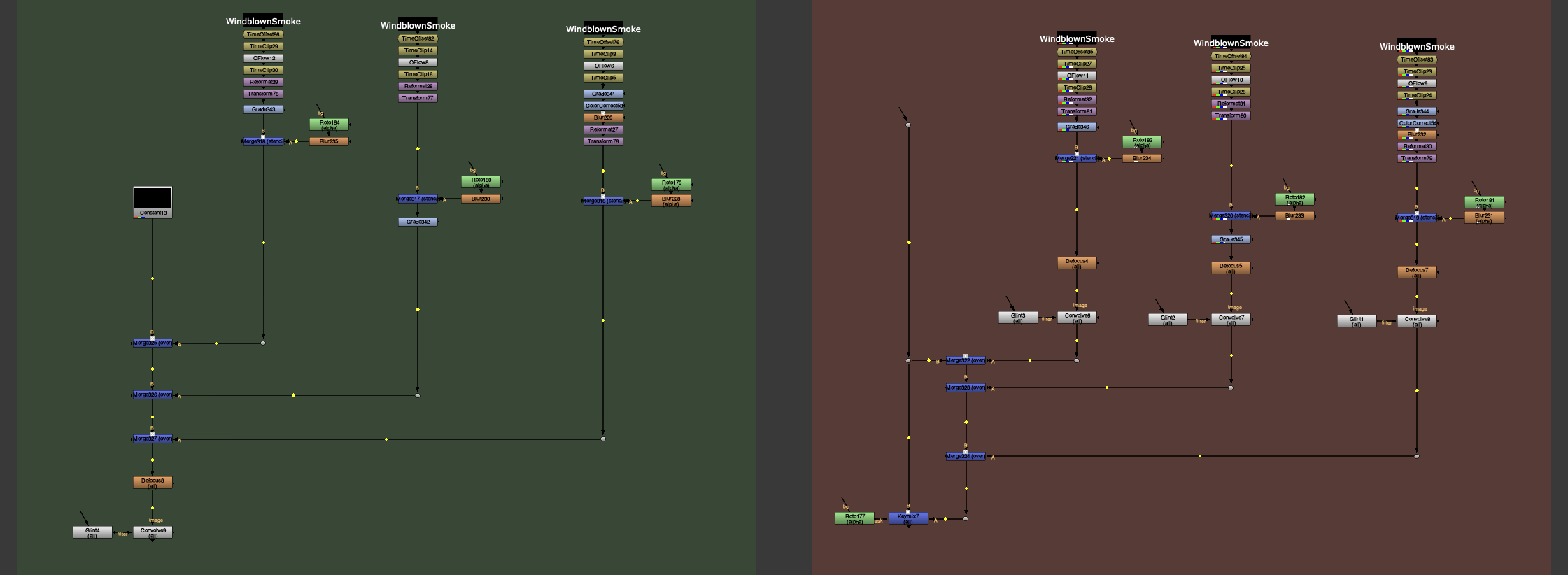Select the Blur235 node

click(329, 141)
